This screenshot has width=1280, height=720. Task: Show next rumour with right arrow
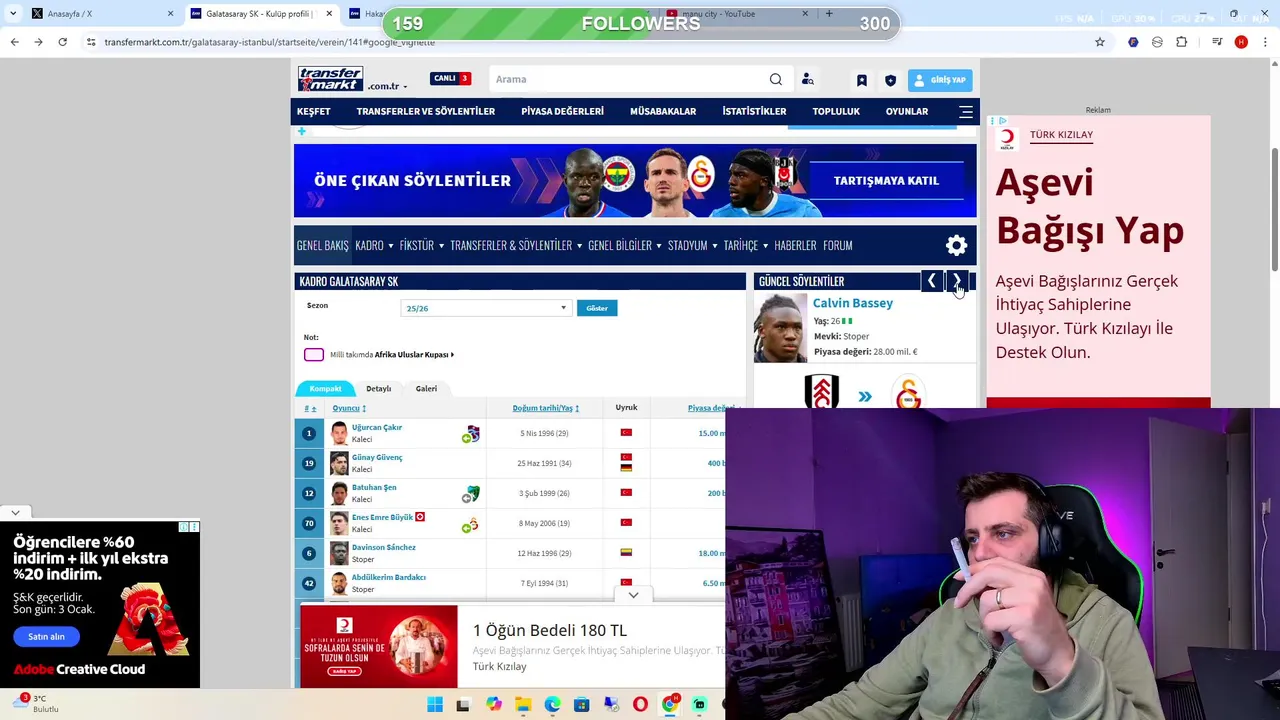[957, 281]
